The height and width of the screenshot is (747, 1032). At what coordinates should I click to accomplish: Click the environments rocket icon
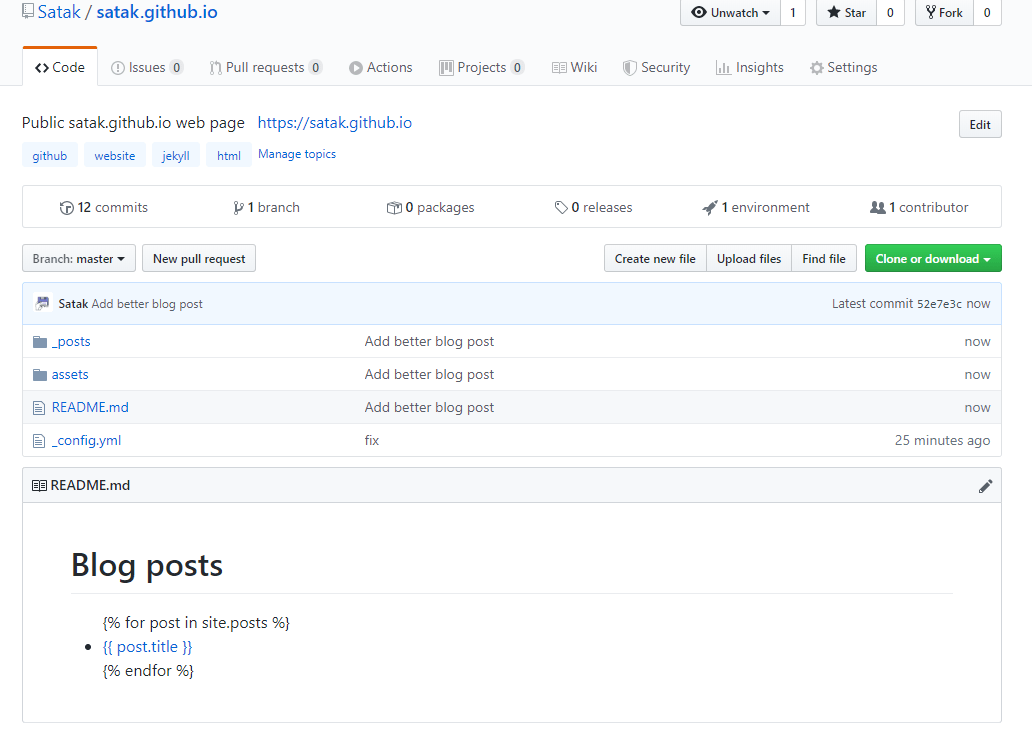712,207
